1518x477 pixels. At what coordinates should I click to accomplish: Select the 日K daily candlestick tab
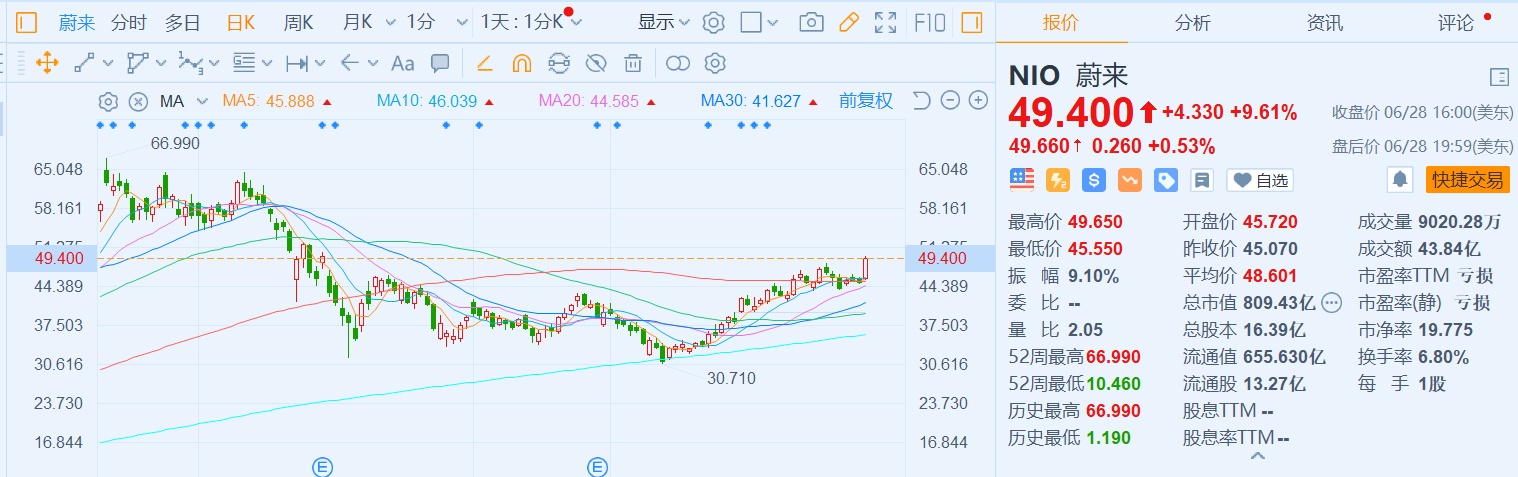[240, 22]
